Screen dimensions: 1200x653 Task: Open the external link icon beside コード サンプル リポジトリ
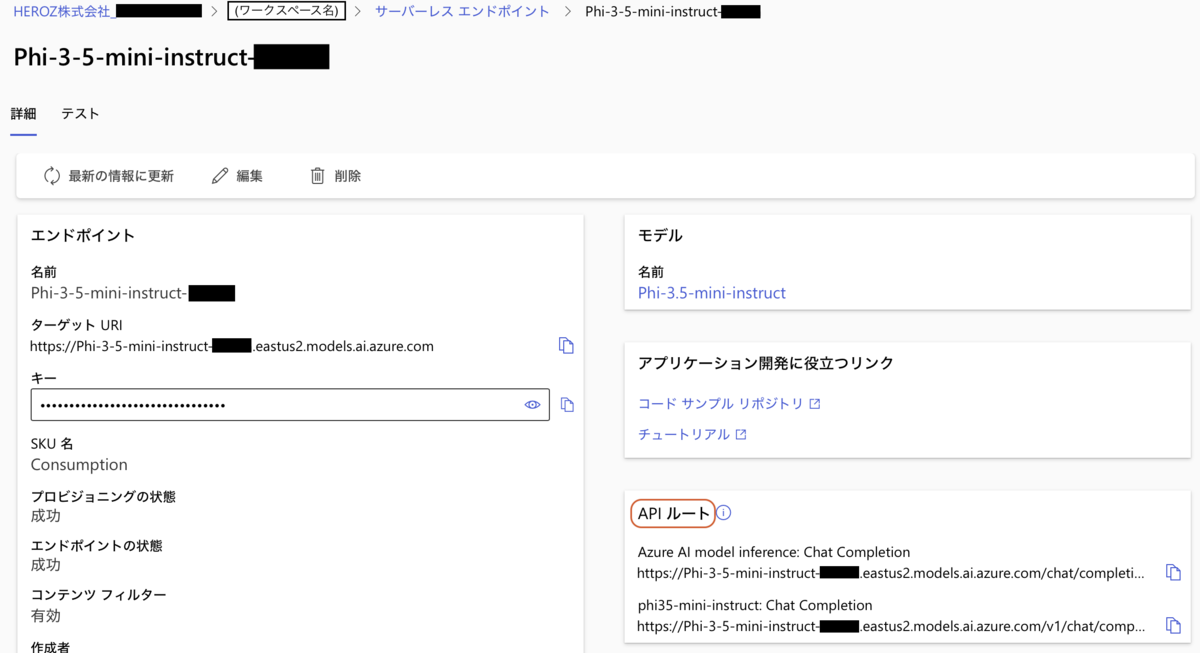tap(815, 404)
